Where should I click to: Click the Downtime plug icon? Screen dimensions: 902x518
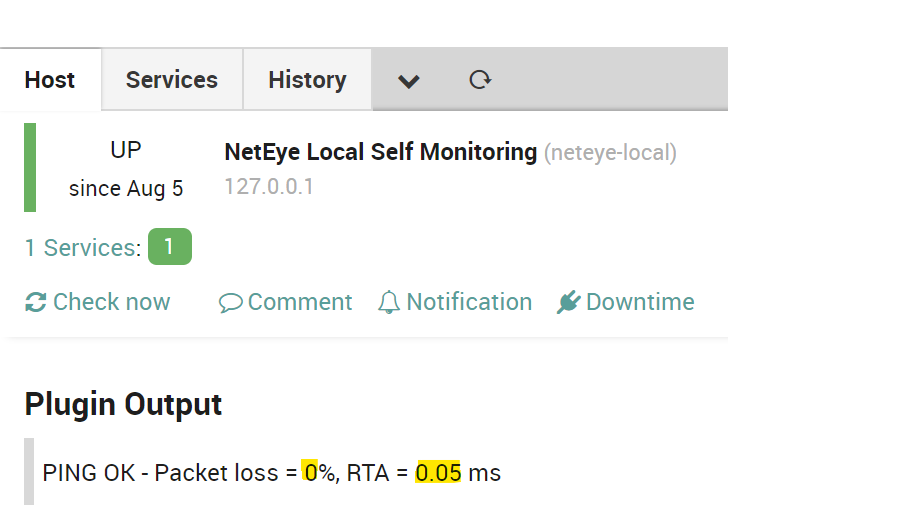point(568,302)
